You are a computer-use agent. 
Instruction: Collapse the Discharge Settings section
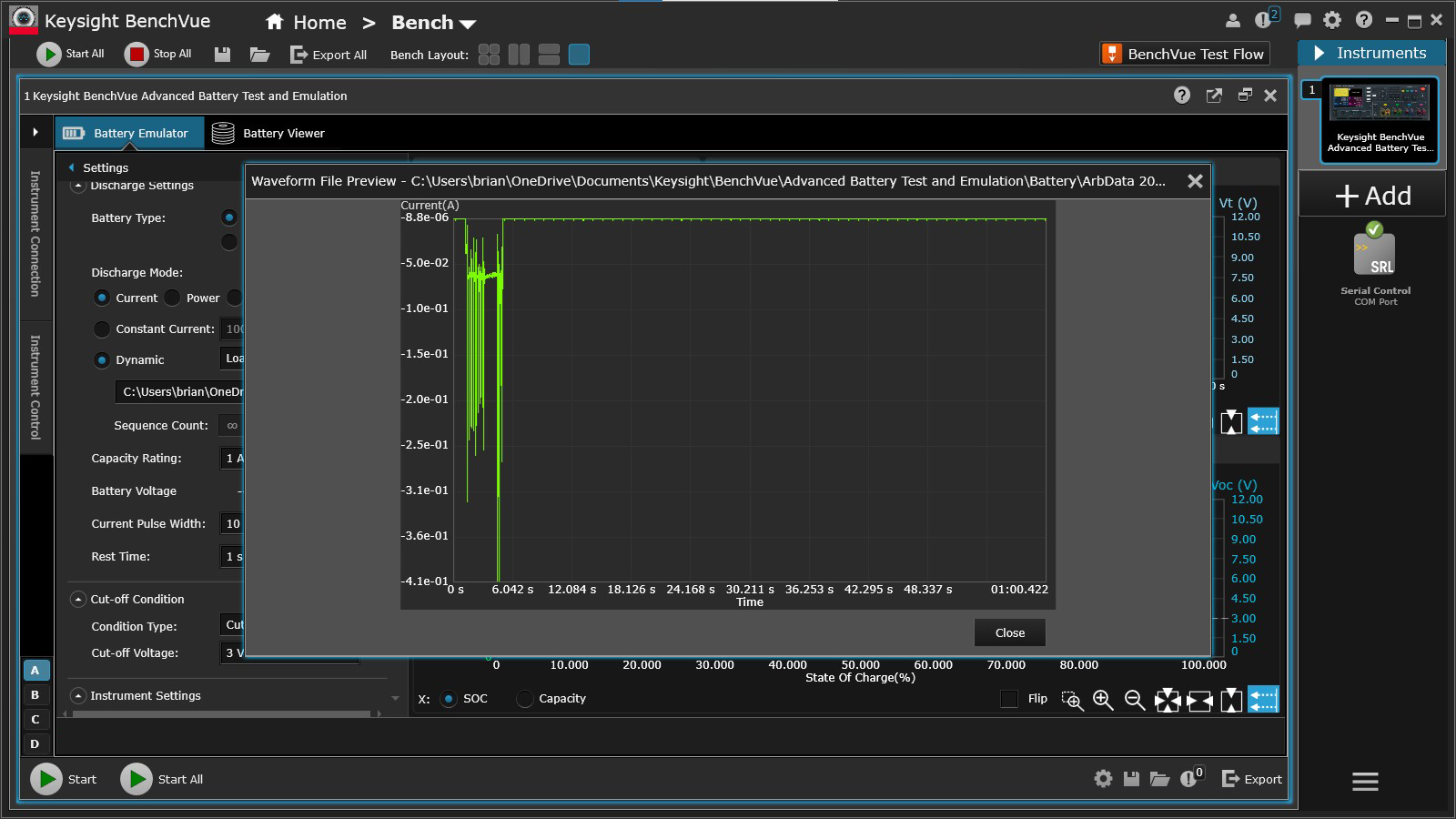click(78, 186)
